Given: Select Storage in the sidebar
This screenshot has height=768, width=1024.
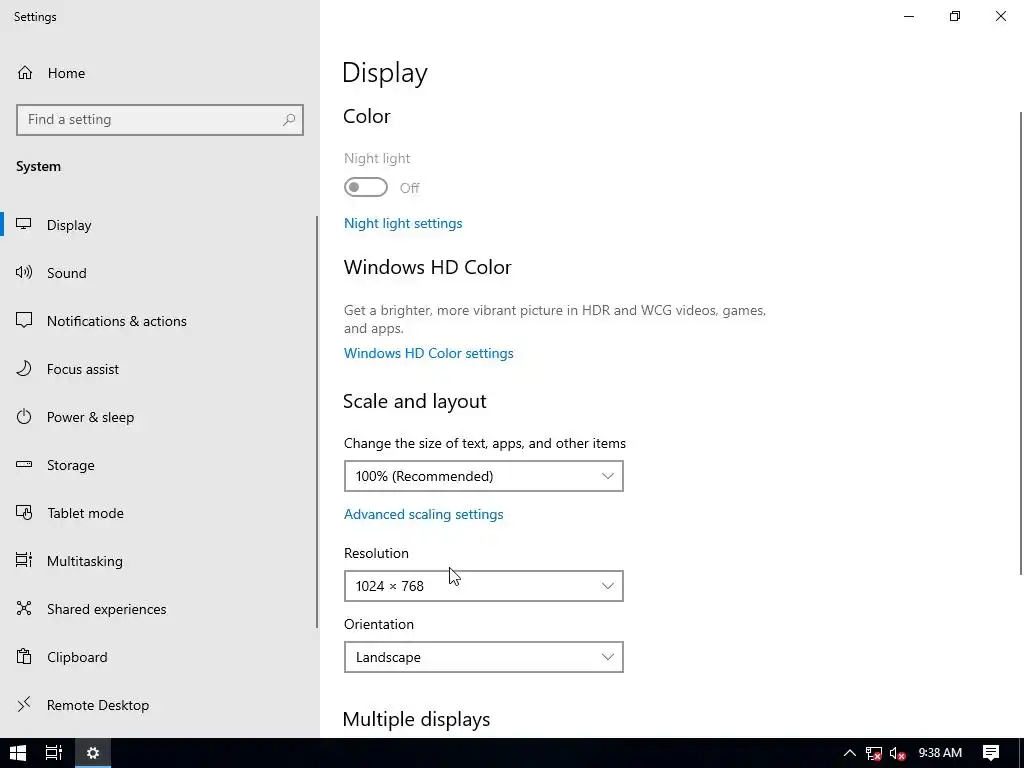Looking at the screenshot, I should pyautogui.click(x=158, y=465).
